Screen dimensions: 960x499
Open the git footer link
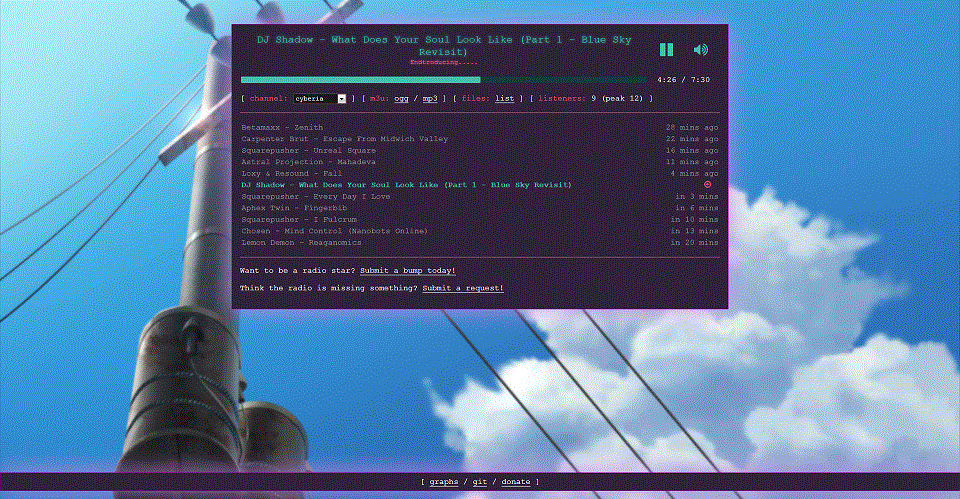pos(479,482)
